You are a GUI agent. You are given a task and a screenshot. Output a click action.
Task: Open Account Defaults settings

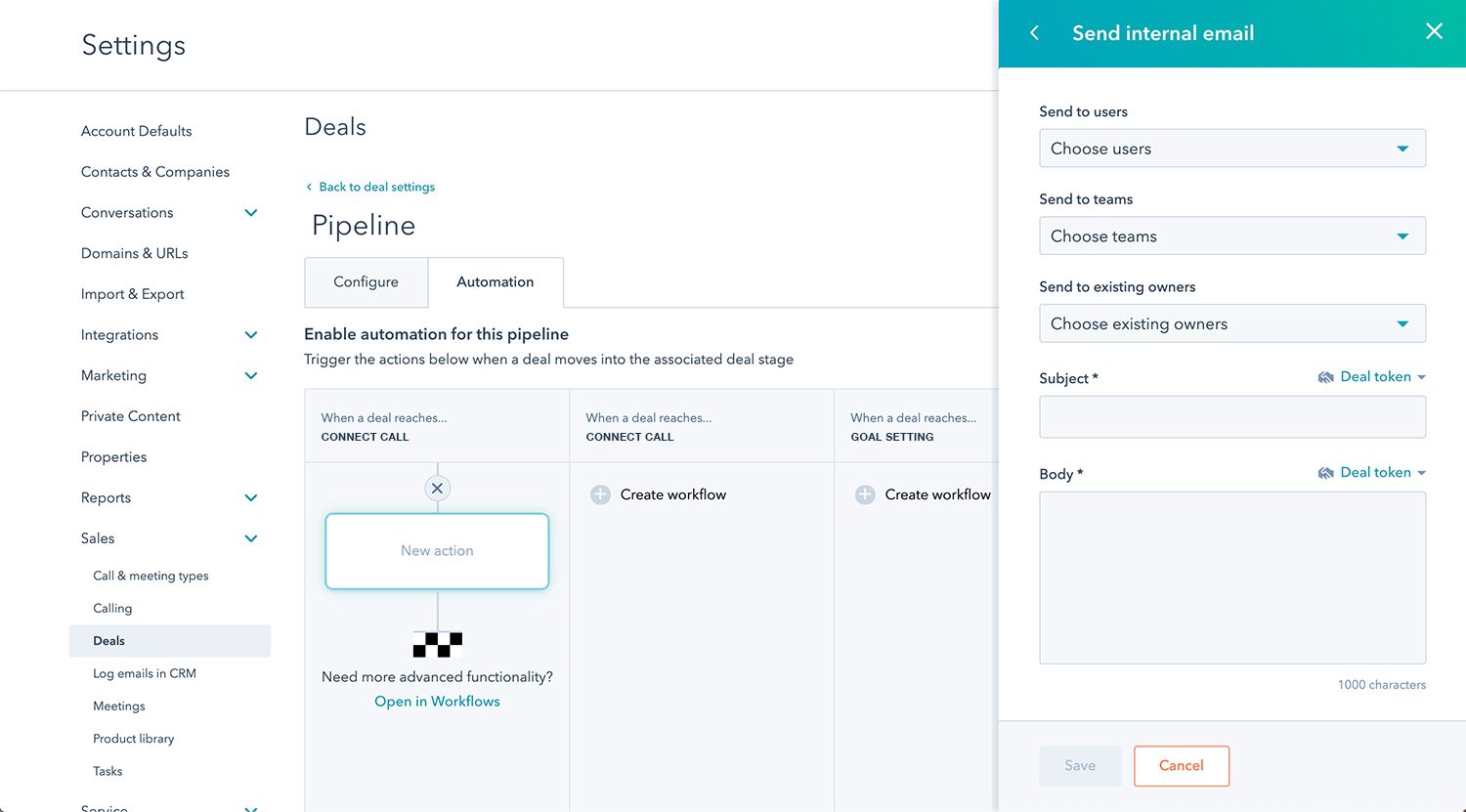pyautogui.click(x=136, y=131)
